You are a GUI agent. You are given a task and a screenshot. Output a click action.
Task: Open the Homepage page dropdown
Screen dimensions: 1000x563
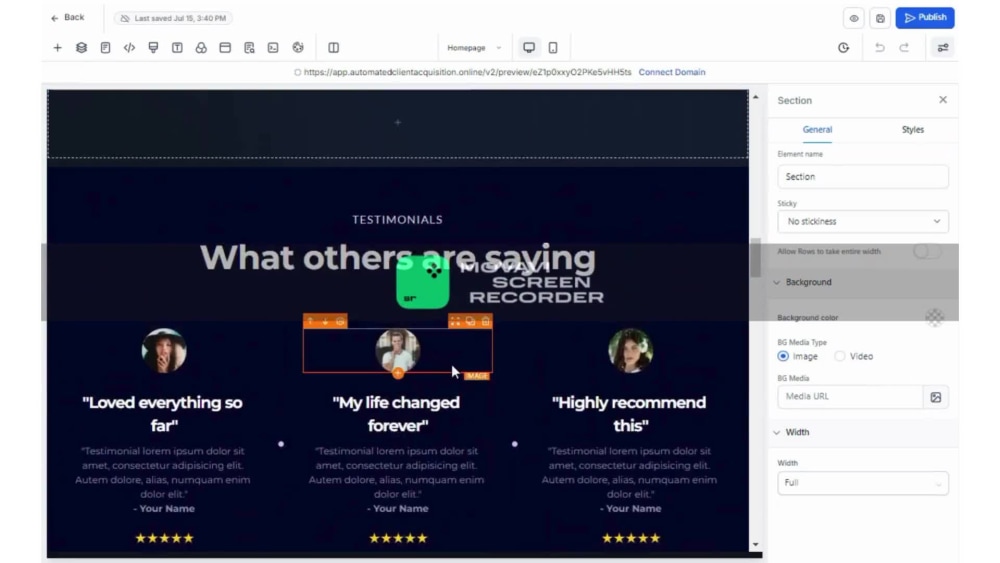474,48
